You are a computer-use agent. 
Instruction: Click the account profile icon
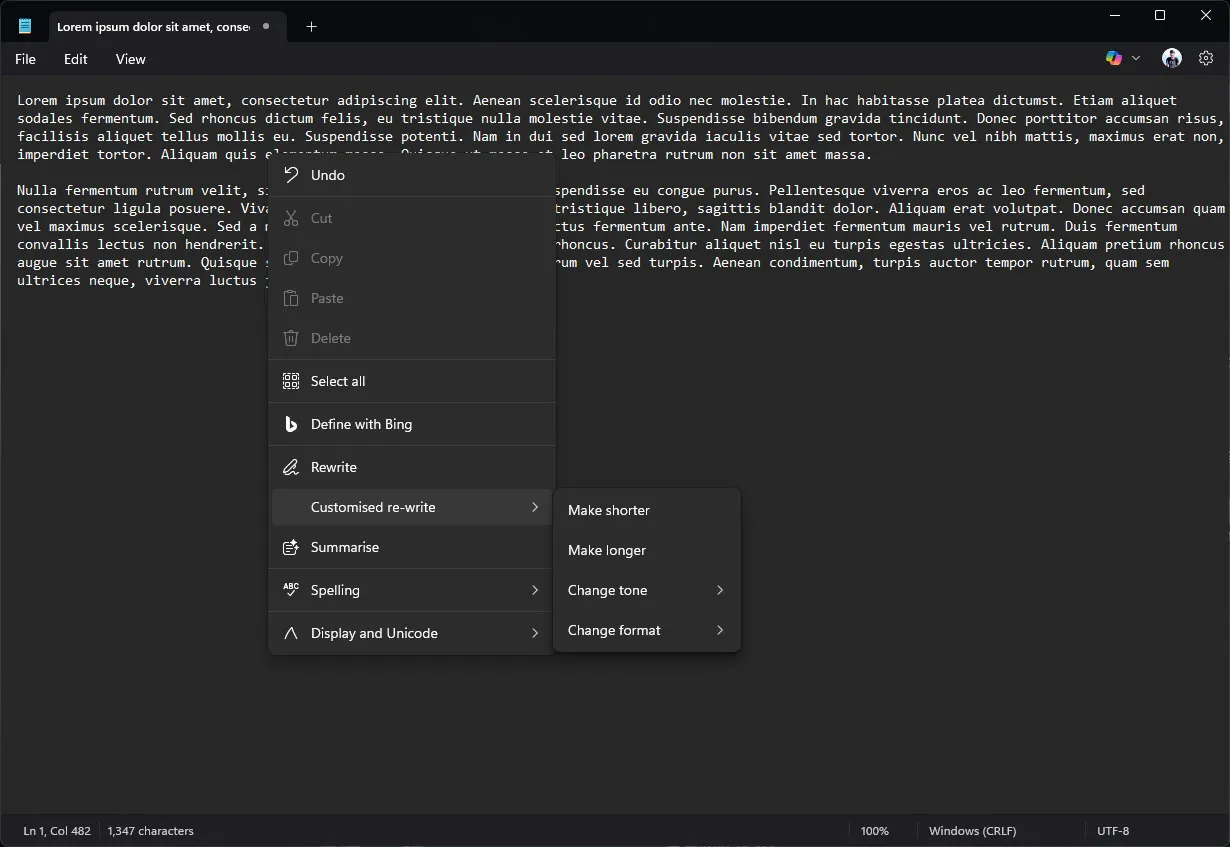pyautogui.click(x=1170, y=58)
